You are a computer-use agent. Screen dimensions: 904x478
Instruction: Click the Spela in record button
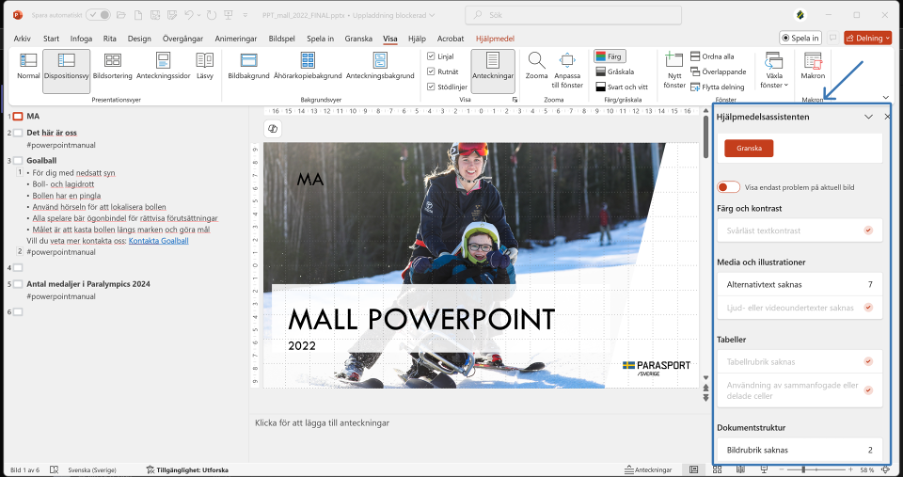pyautogui.click(x=800, y=38)
